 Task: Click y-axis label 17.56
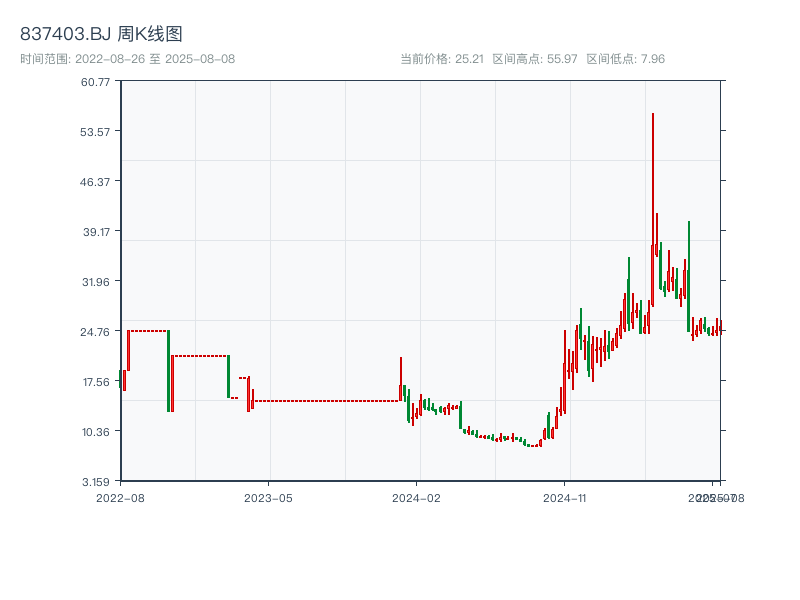96,382
